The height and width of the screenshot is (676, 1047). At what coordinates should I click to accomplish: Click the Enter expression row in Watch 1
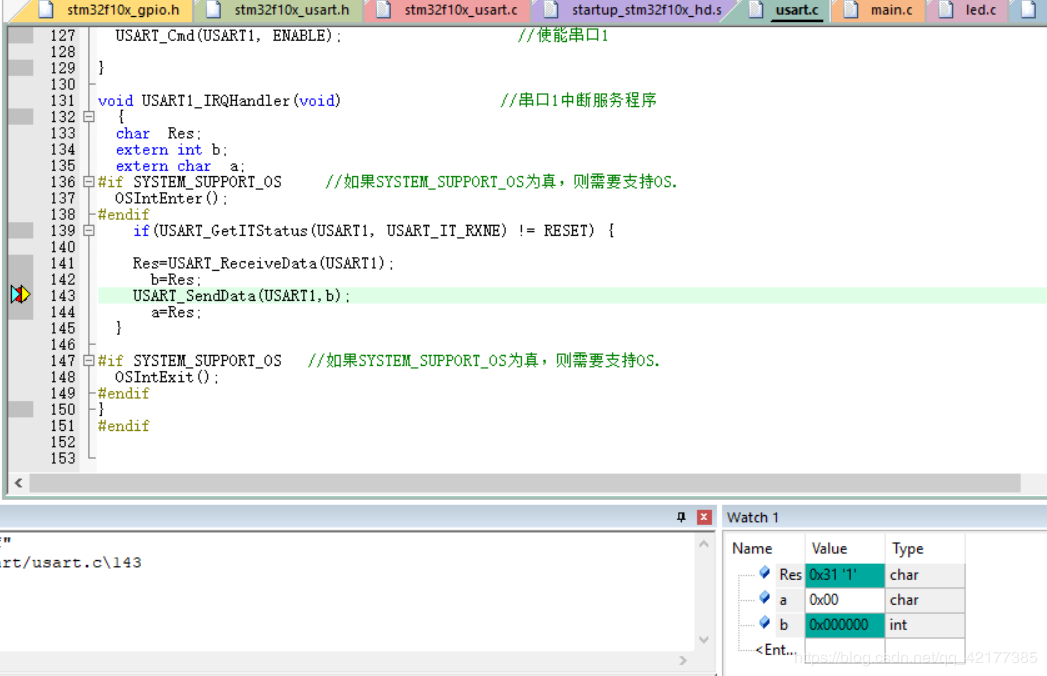coord(776,650)
